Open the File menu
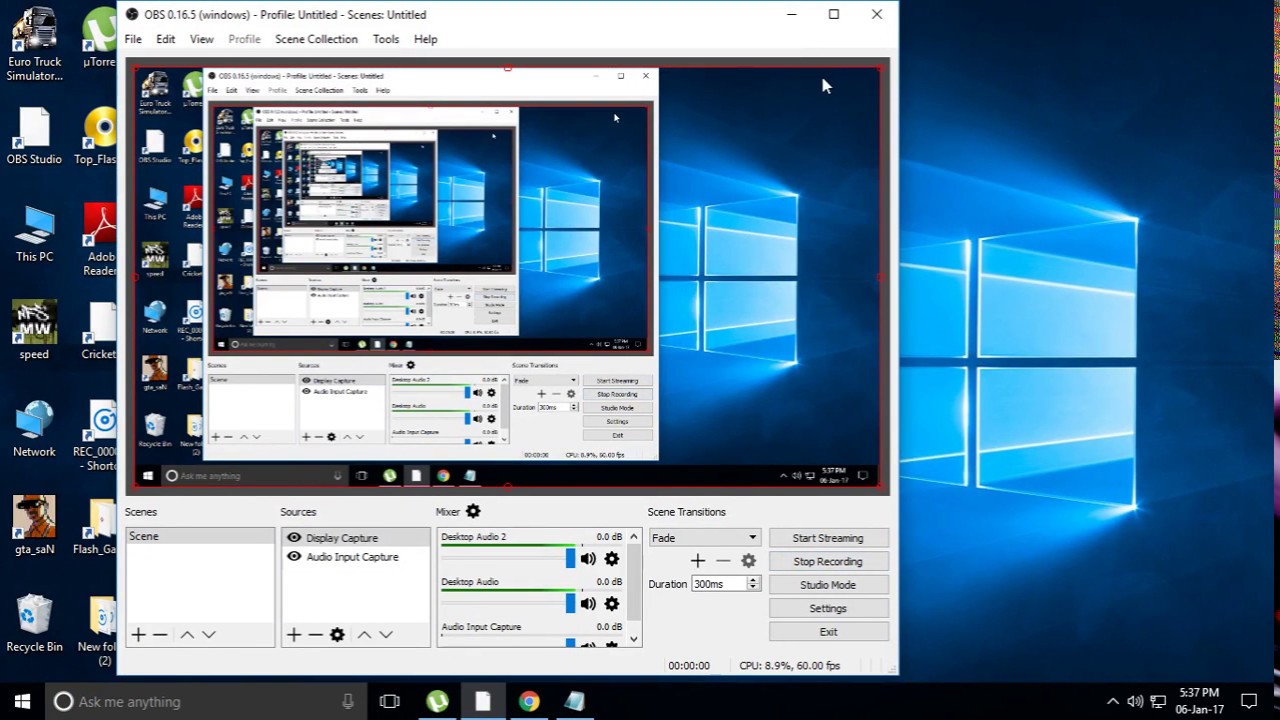The image size is (1280, 720). tap(133, 39)
